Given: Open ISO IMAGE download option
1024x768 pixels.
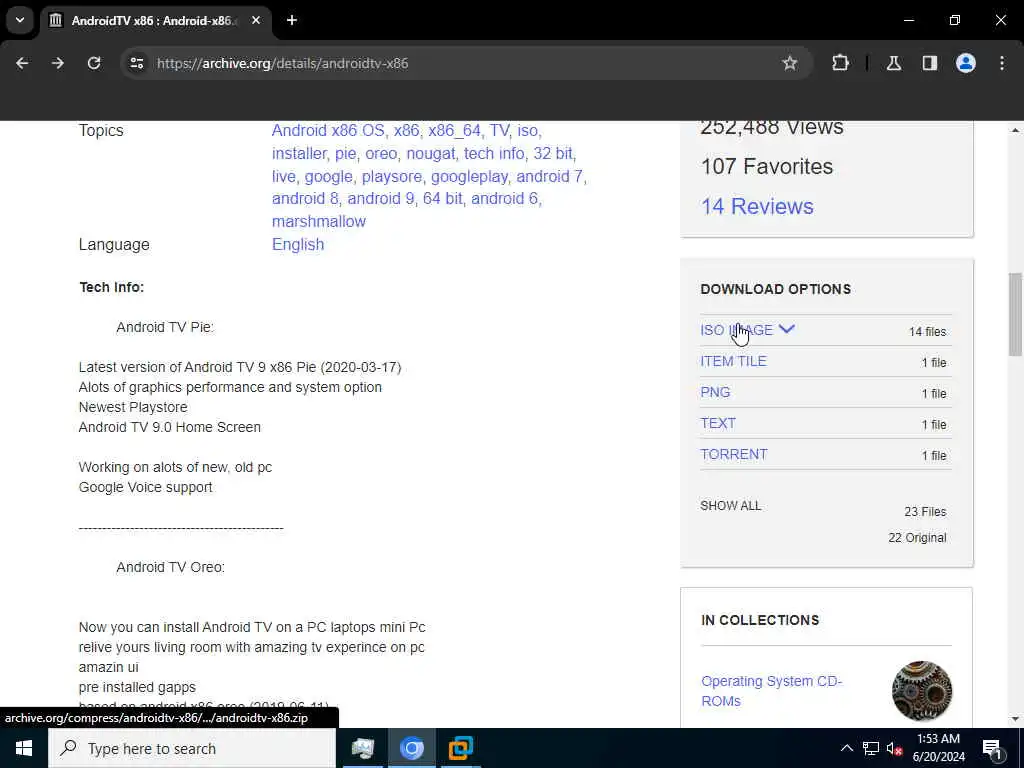Looking at the screenshot, I should point(737,330).
